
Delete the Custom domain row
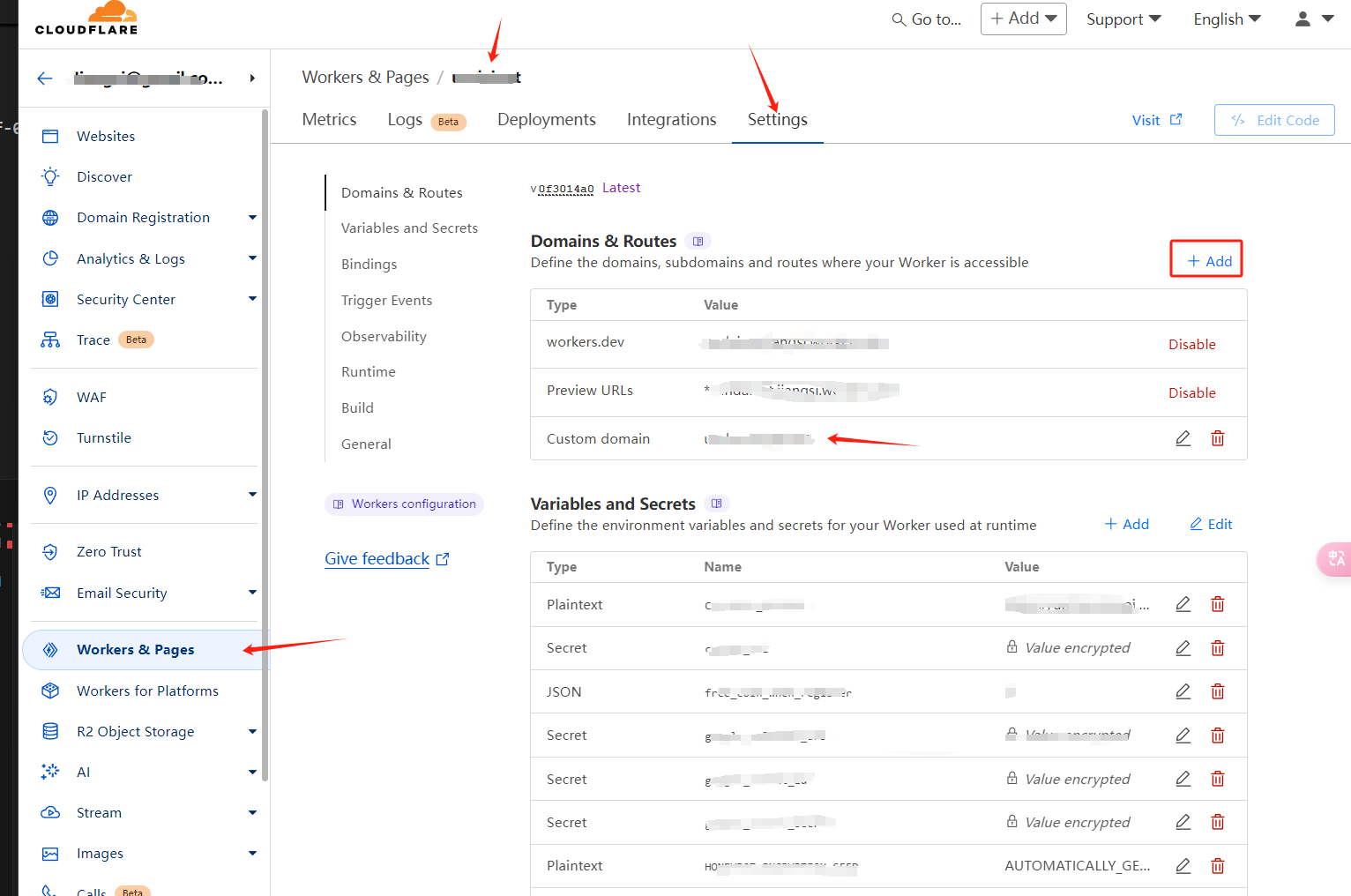pos(1218,438)
